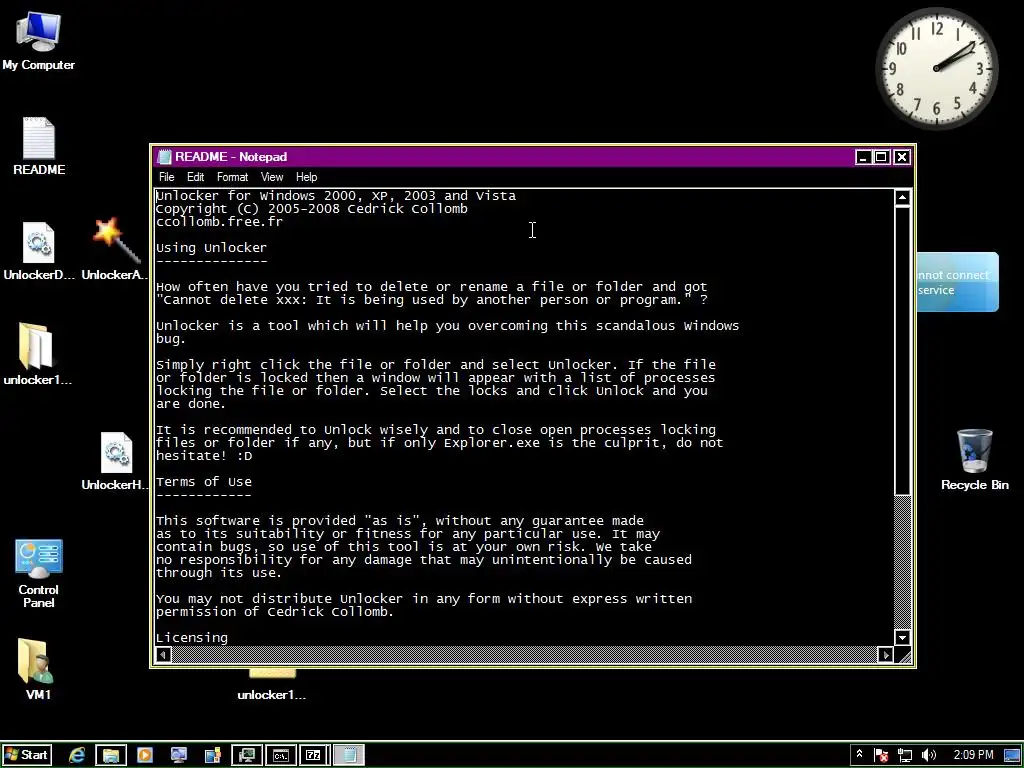
Task: Maximize the README Notepad window
Action: click(882, 157)
